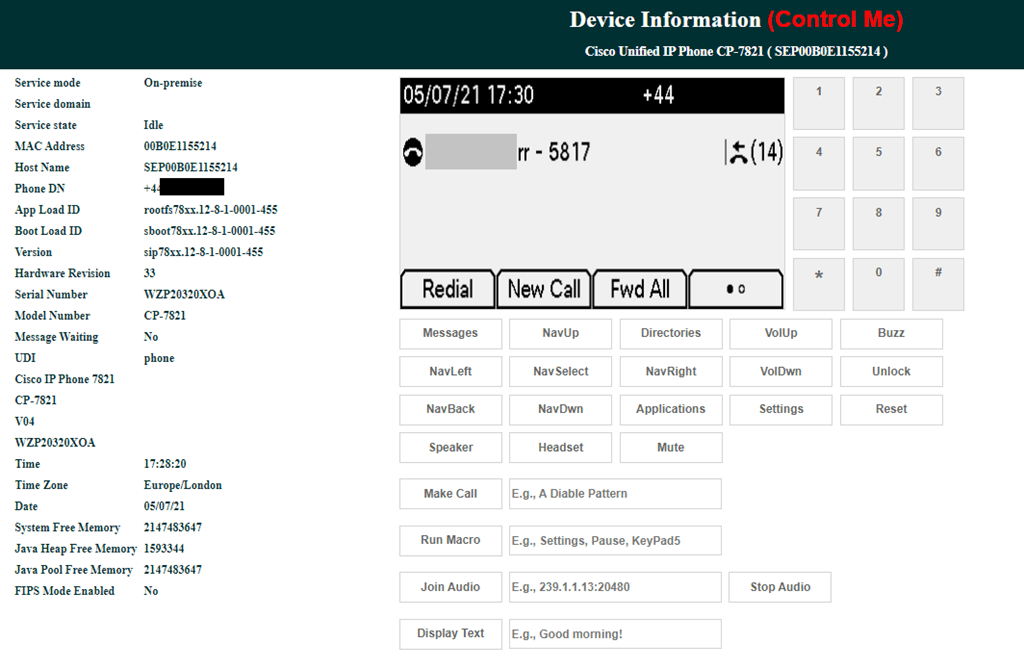The height and width of the screenshot is (669, 1024).
Task: Click the missed calls icon showing (14)
Action: tap(754, 152)
